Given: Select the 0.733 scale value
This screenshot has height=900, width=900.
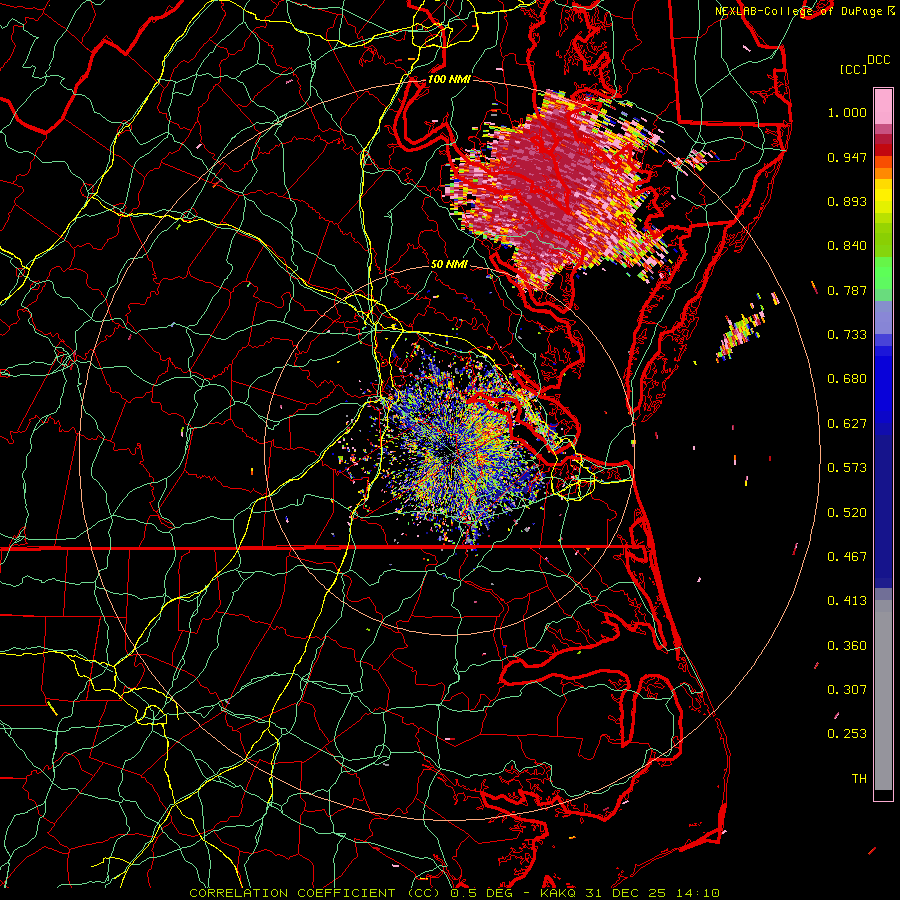Looking at the screenshot, I should (847, 335).
